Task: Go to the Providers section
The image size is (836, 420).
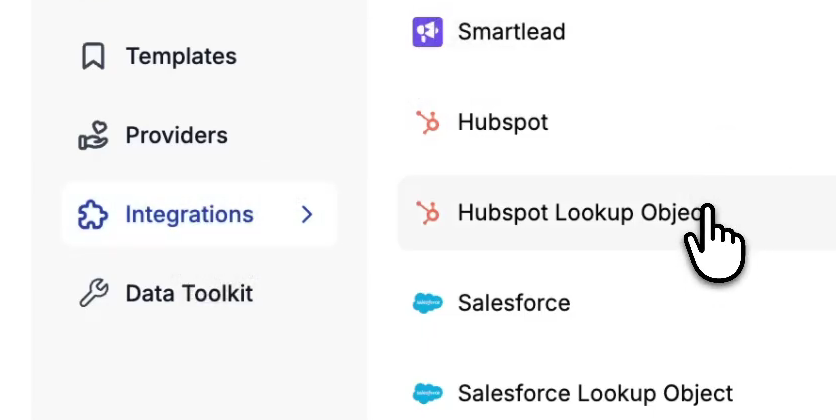Action: (176, 136)
